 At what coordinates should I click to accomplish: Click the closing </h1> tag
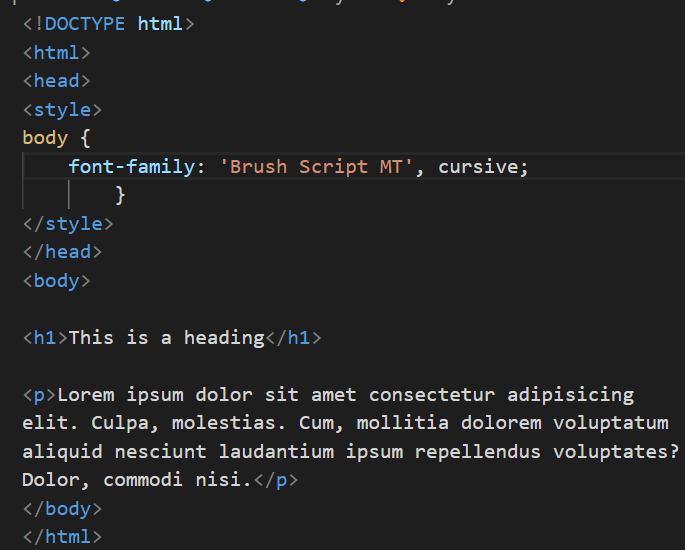coord(293,338)
